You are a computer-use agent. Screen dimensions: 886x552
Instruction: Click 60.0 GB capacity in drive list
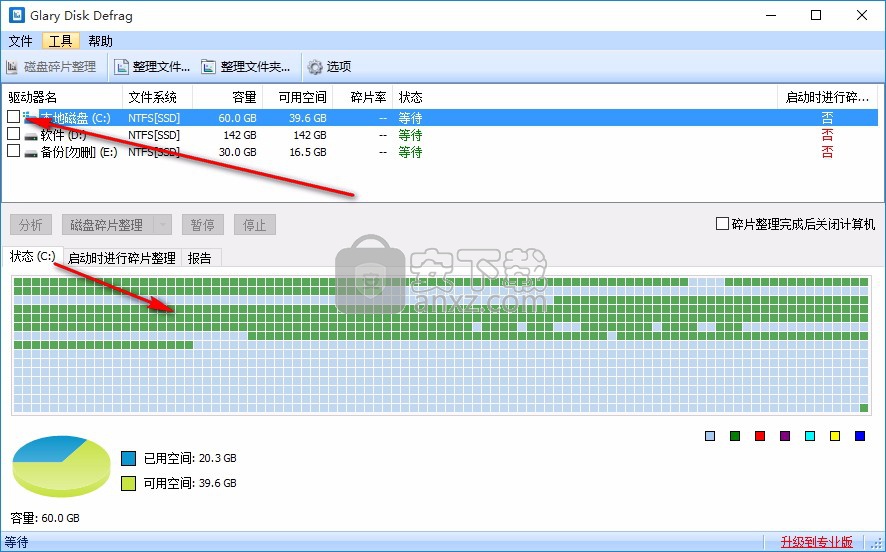point(238,119)
